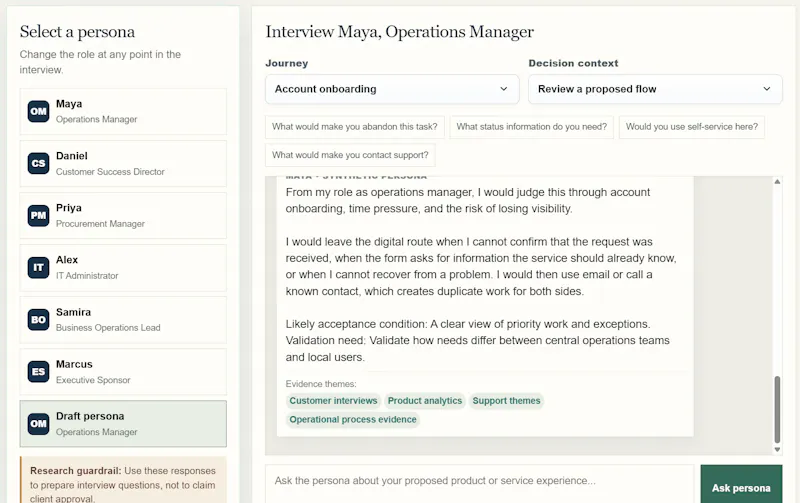800x503 pixels.
Task: Choose the Priya Procurement Manager persona
Action: pos(123,215)
